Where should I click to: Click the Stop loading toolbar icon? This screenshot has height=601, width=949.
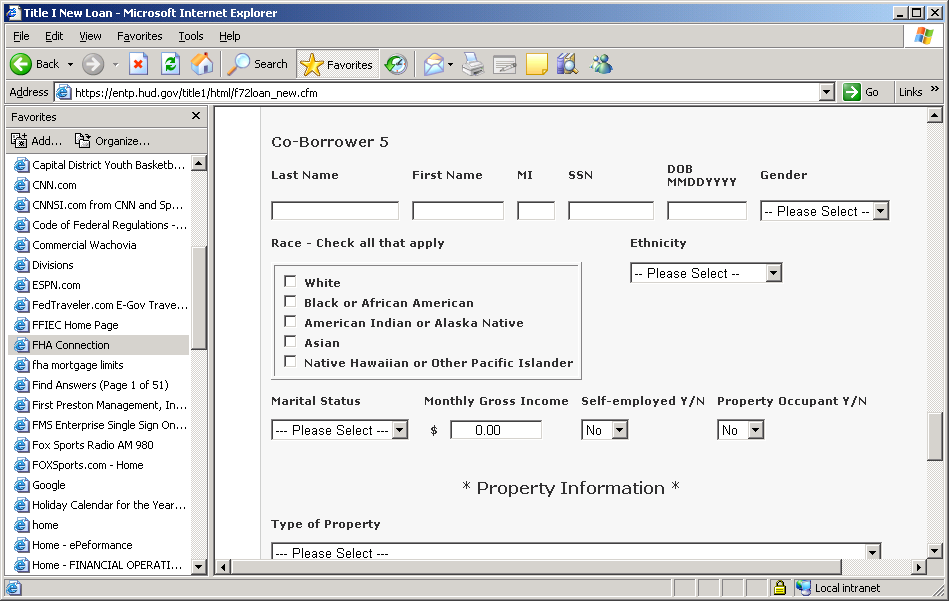click(139, 64)
